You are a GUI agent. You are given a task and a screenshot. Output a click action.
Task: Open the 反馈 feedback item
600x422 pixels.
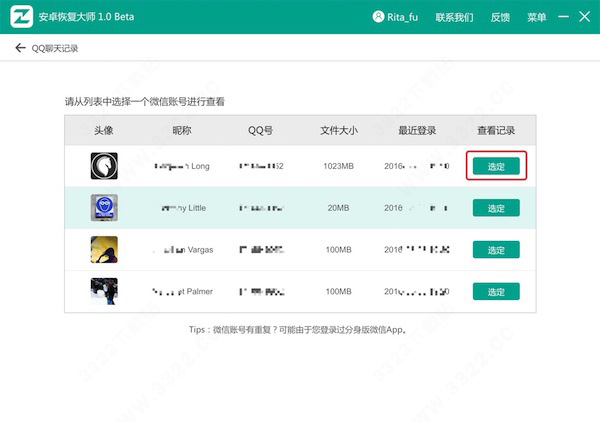500,17
